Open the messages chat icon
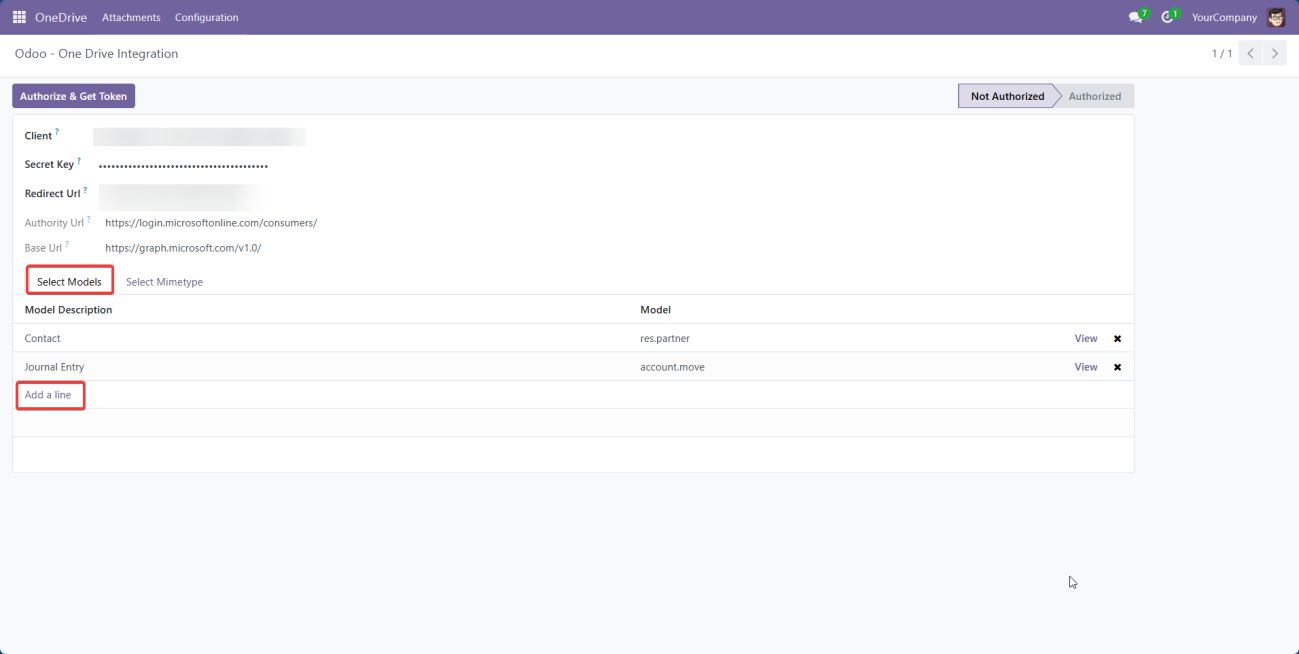Image resolution: width=1299 pixels, height=654 pixels. pyautogui.click(x=1135, y=17)
